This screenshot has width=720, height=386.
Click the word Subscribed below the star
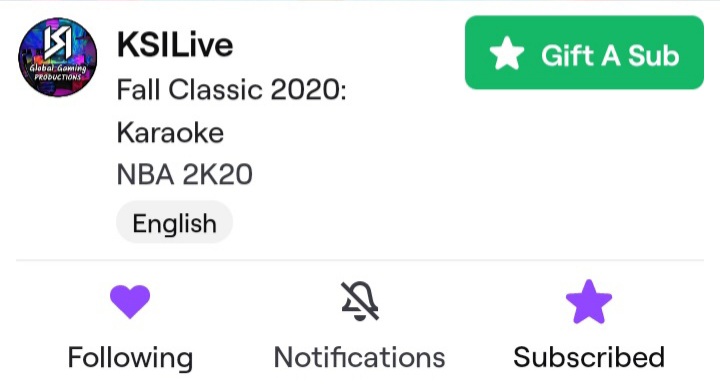[x=589, y=357]
